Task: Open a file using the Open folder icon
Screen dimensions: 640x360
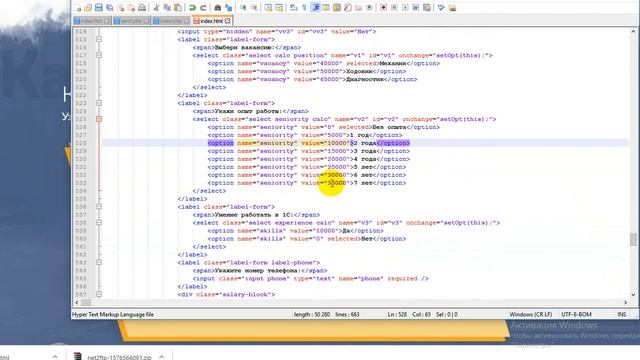Action: click(88, 8)
